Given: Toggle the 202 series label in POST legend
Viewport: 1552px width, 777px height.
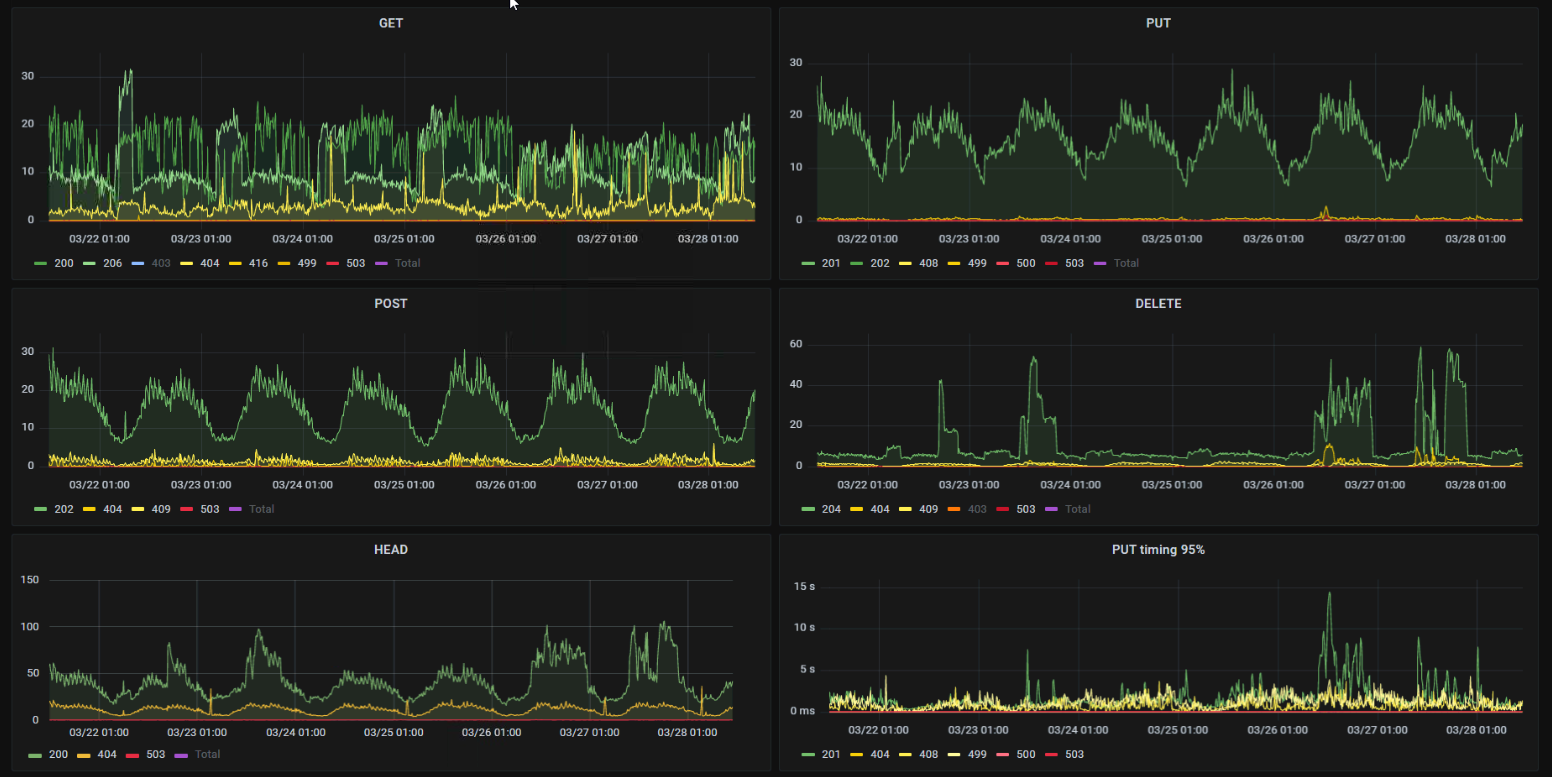Looking at the screenshot, I should pyautogui.click(x=62, y=509).
